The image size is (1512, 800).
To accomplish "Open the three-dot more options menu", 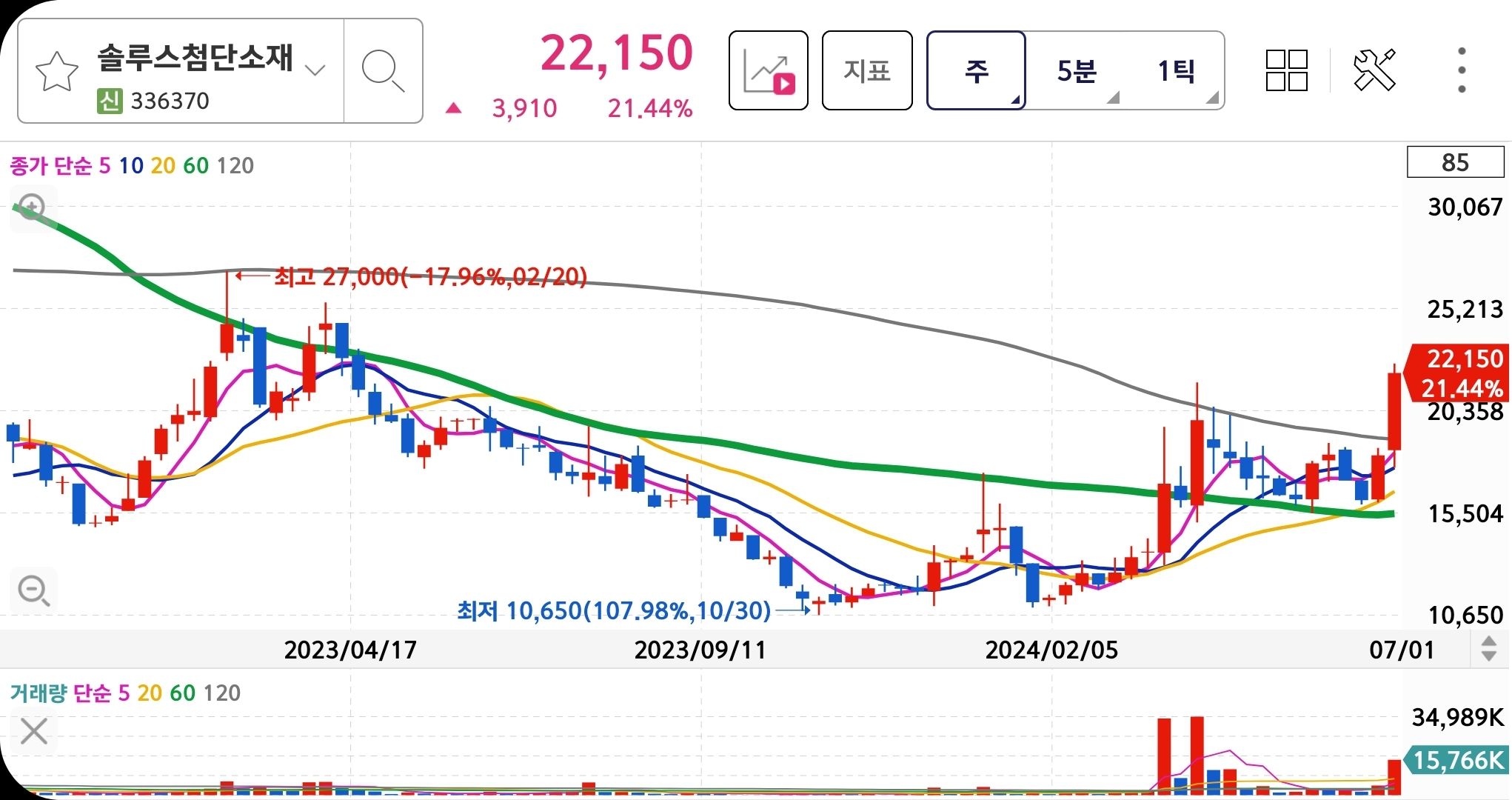I will click(1462, 70).
